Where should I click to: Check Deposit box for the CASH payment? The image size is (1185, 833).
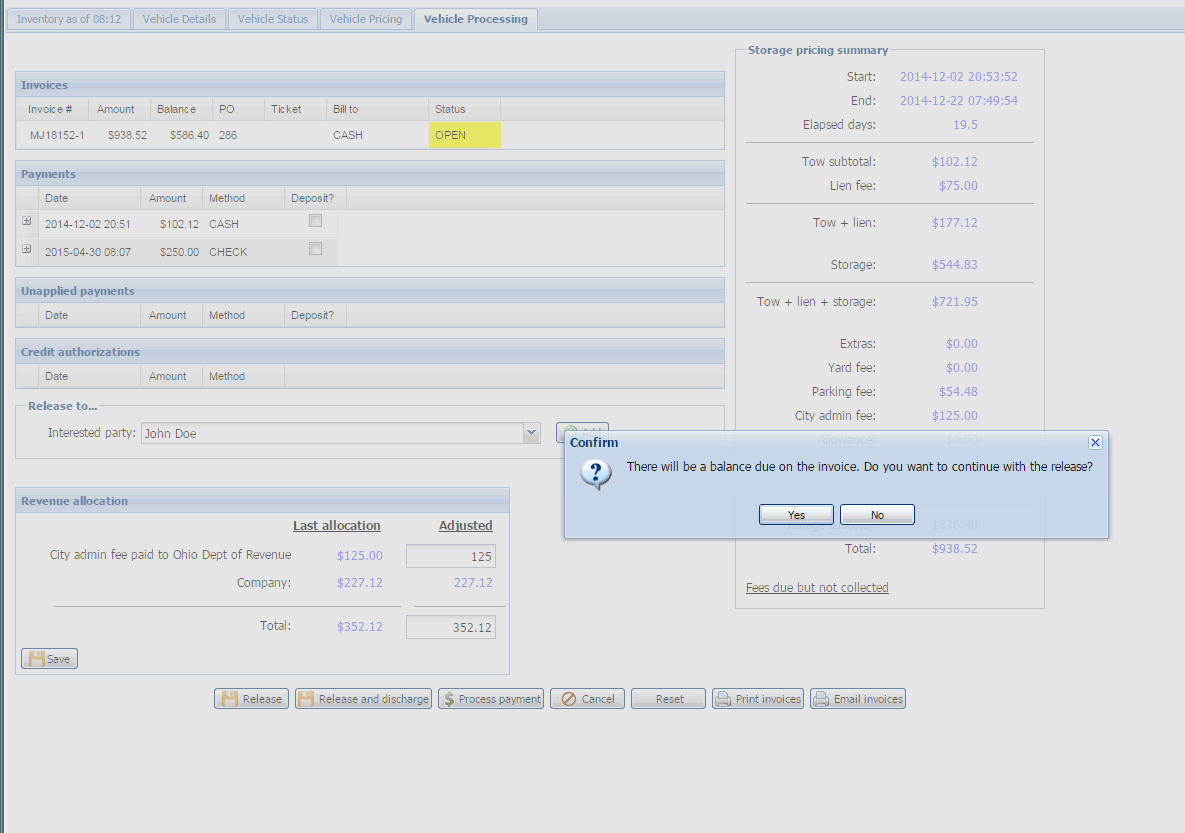(316, 221)
